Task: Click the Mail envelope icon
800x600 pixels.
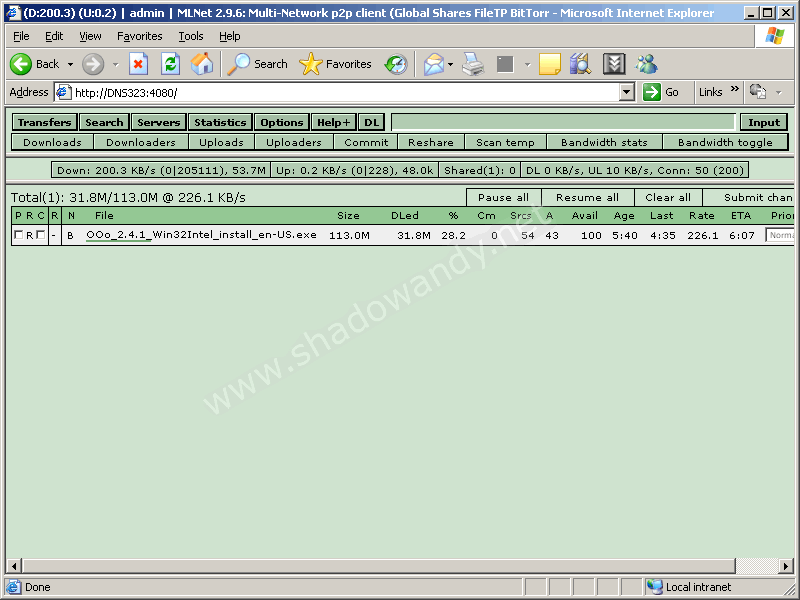Action: 434,64
